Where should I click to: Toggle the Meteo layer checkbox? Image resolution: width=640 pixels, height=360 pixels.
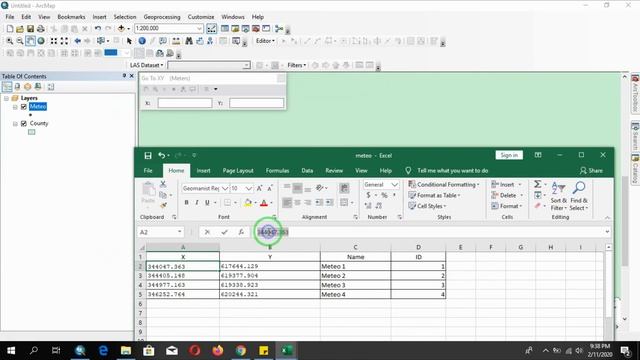pyautogui.click(x=24, y=107)
